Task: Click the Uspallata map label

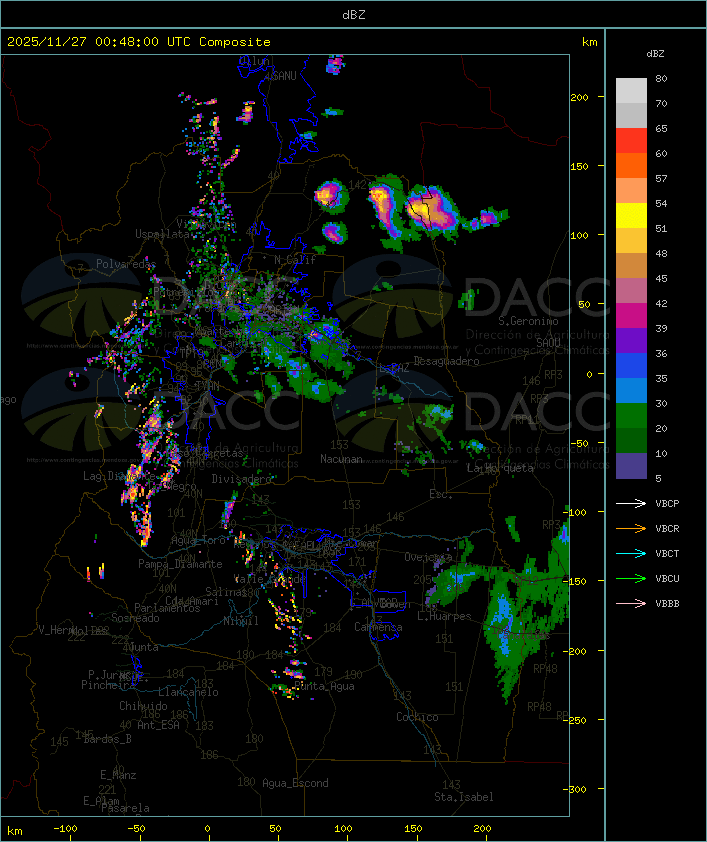Action: tap(163, 234)
